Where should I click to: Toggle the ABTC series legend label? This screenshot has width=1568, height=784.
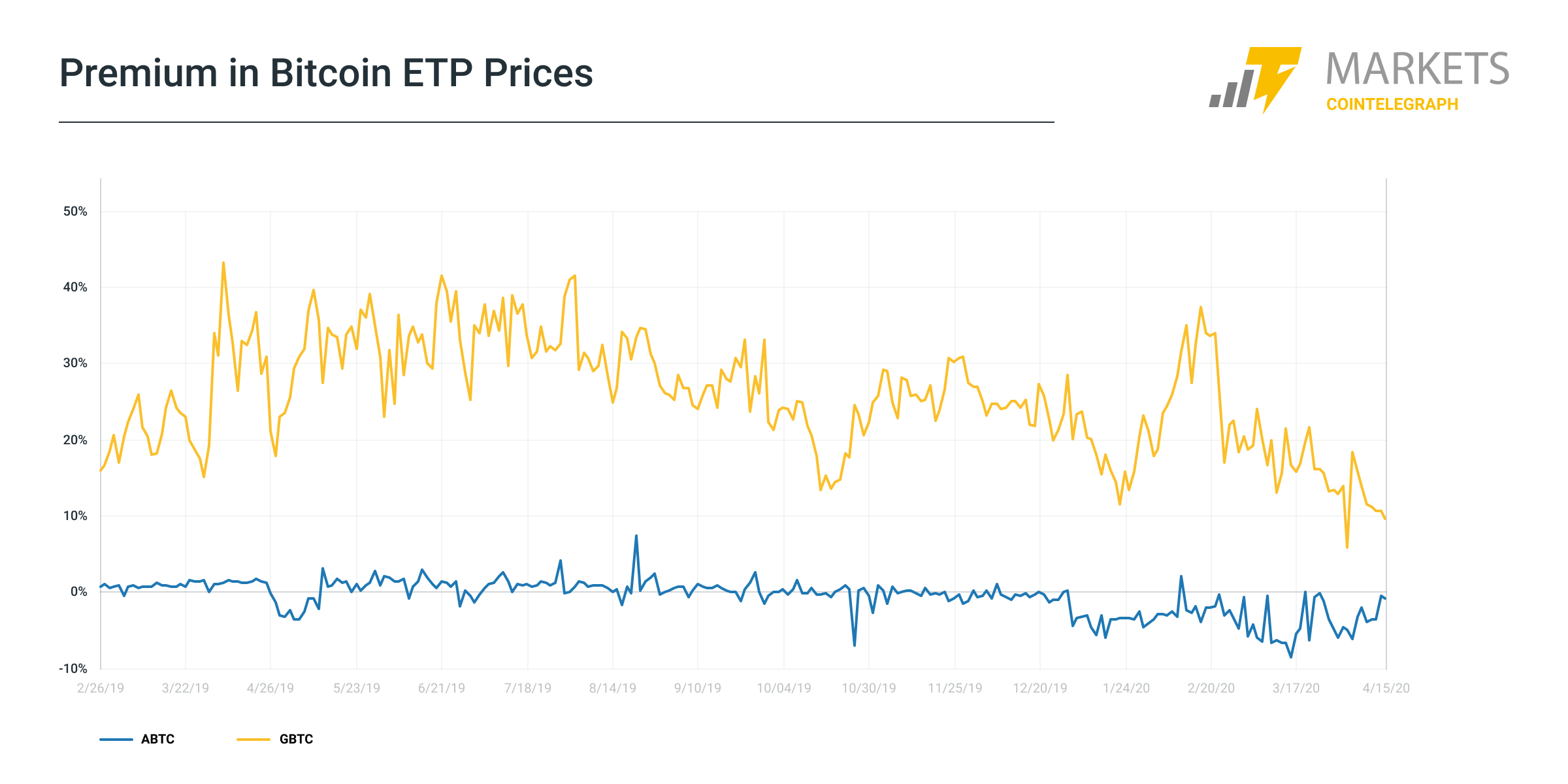(157, 740)
